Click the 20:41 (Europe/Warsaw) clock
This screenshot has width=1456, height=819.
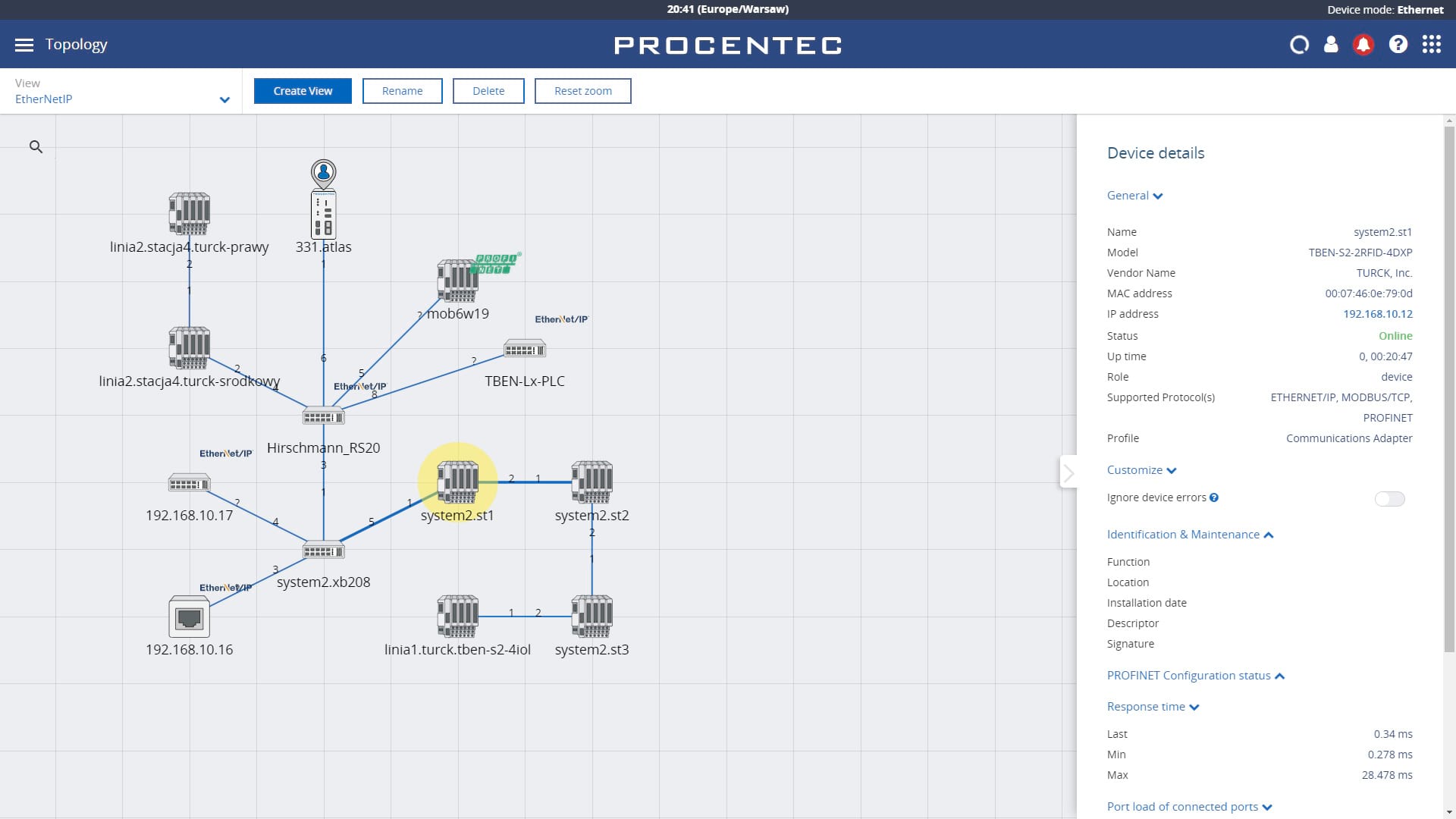(x=727, y=10)
